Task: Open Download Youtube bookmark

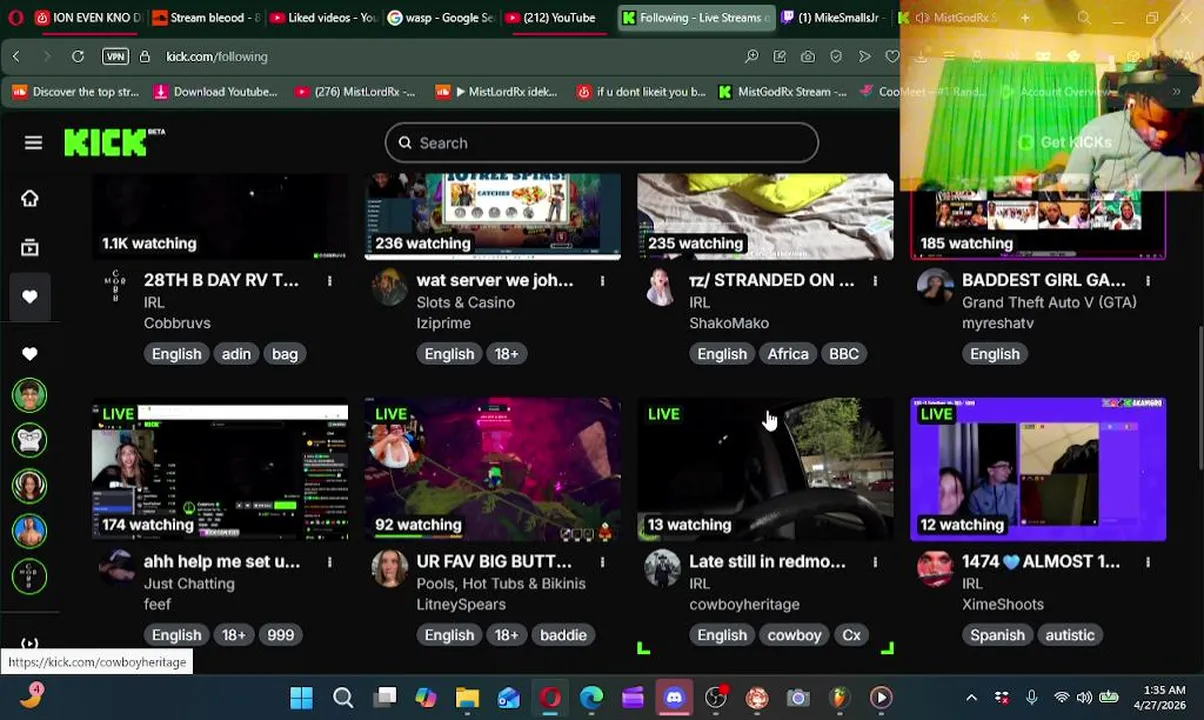Action: click(x=215, y=92)
